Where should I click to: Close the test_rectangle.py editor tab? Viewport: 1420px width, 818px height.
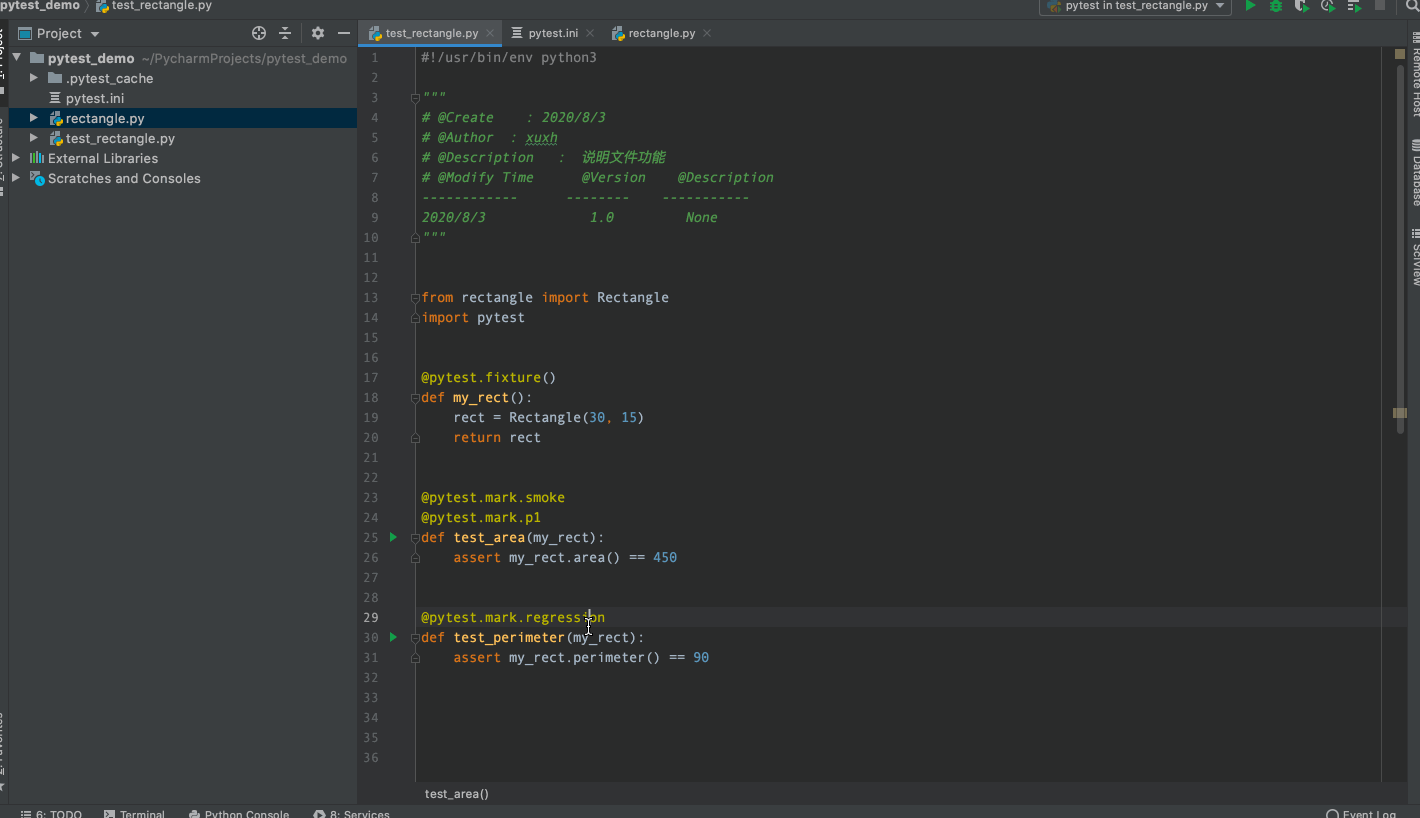click(x=492, y=33)
